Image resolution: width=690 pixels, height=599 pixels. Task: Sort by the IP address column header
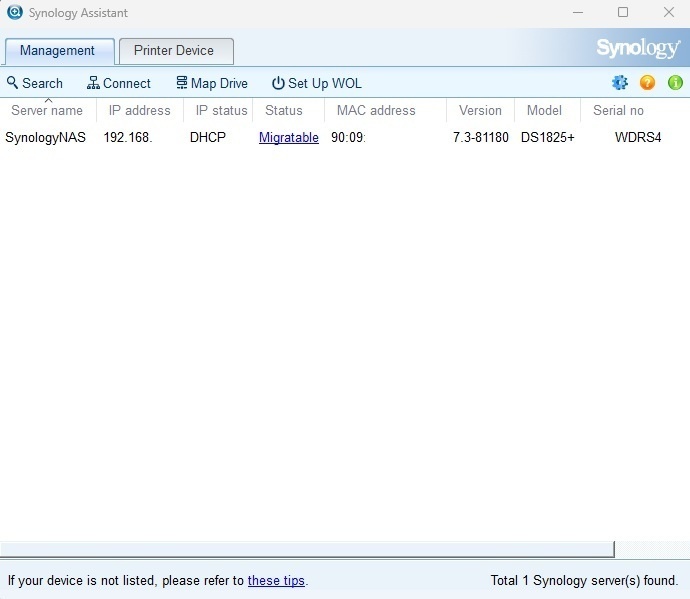coord(139,110)
